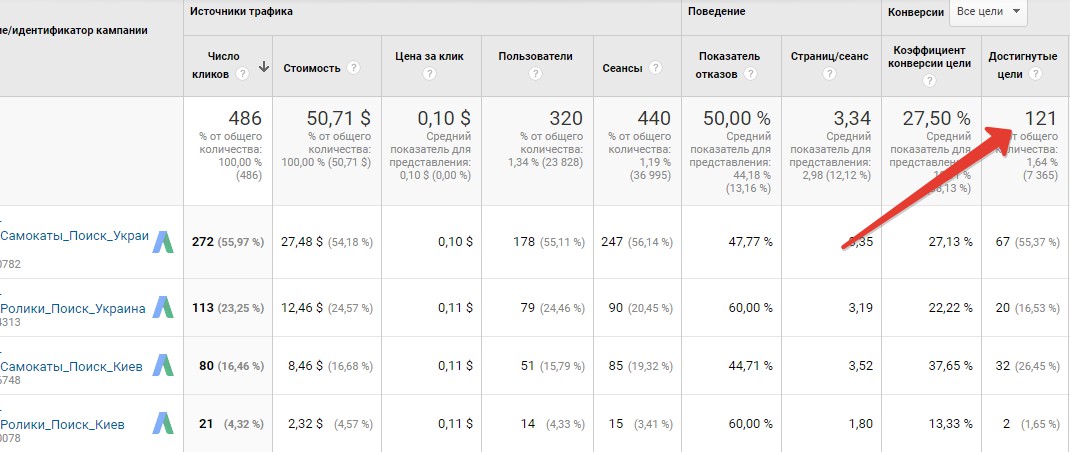Open campaign link 'Самокаты_Поиск_Киев'
Viewport: 1070px width, 452px height.
pyautogui.click(x=71, y=367)
